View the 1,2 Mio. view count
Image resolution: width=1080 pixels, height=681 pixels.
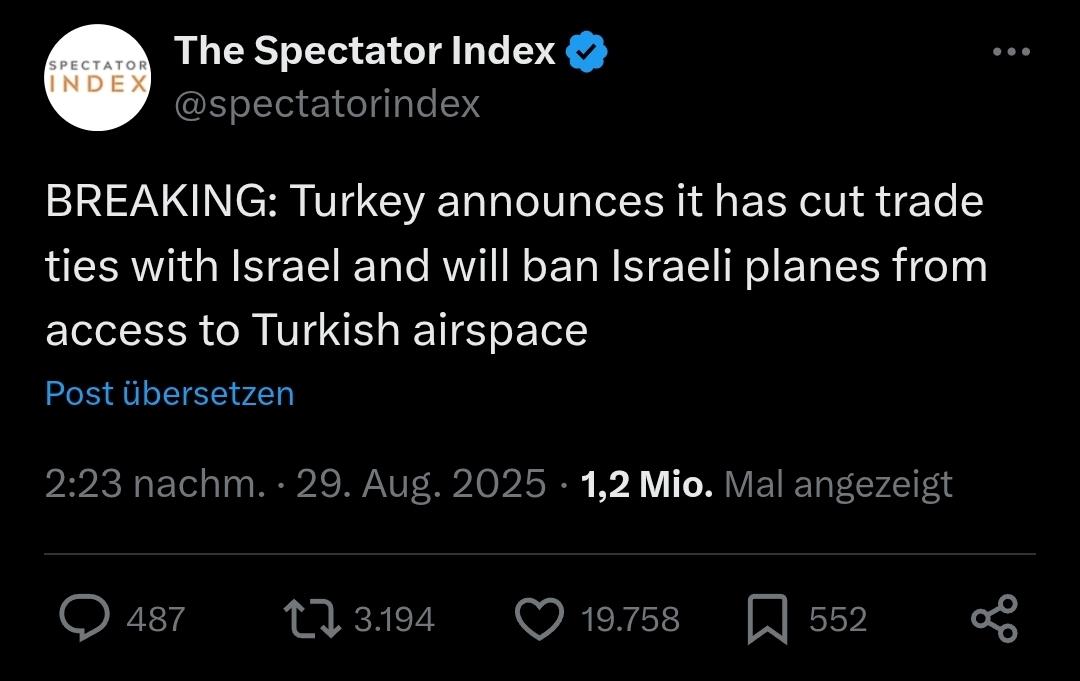point(646,484)
